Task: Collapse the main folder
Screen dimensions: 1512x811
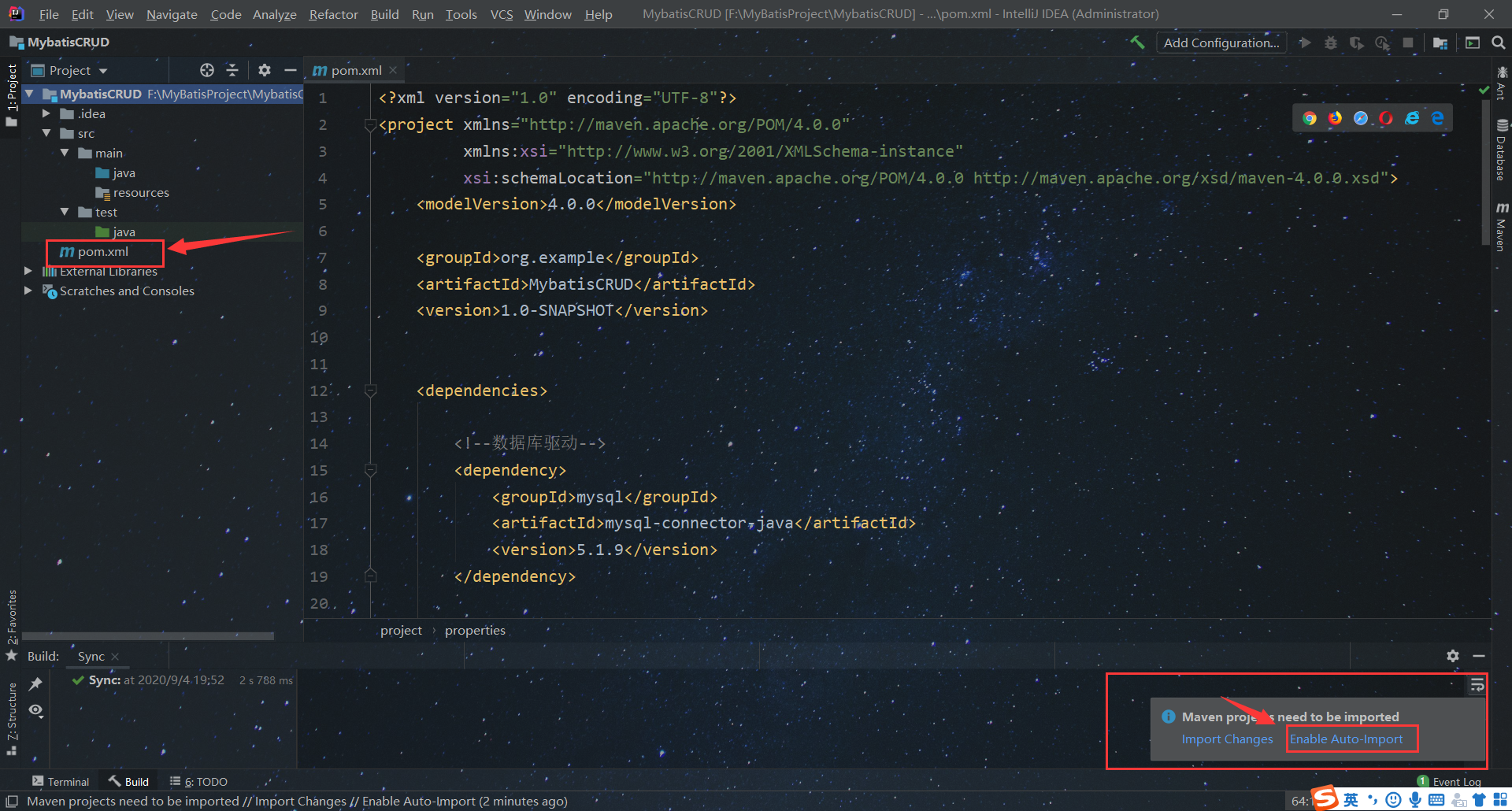Action: point(65,153)
